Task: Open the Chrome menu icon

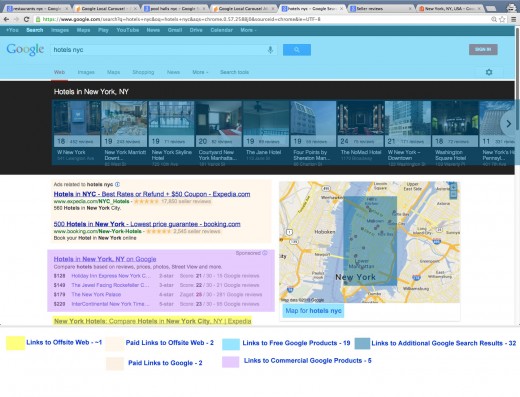Action: pyautogui.click(x=513, y=19)
